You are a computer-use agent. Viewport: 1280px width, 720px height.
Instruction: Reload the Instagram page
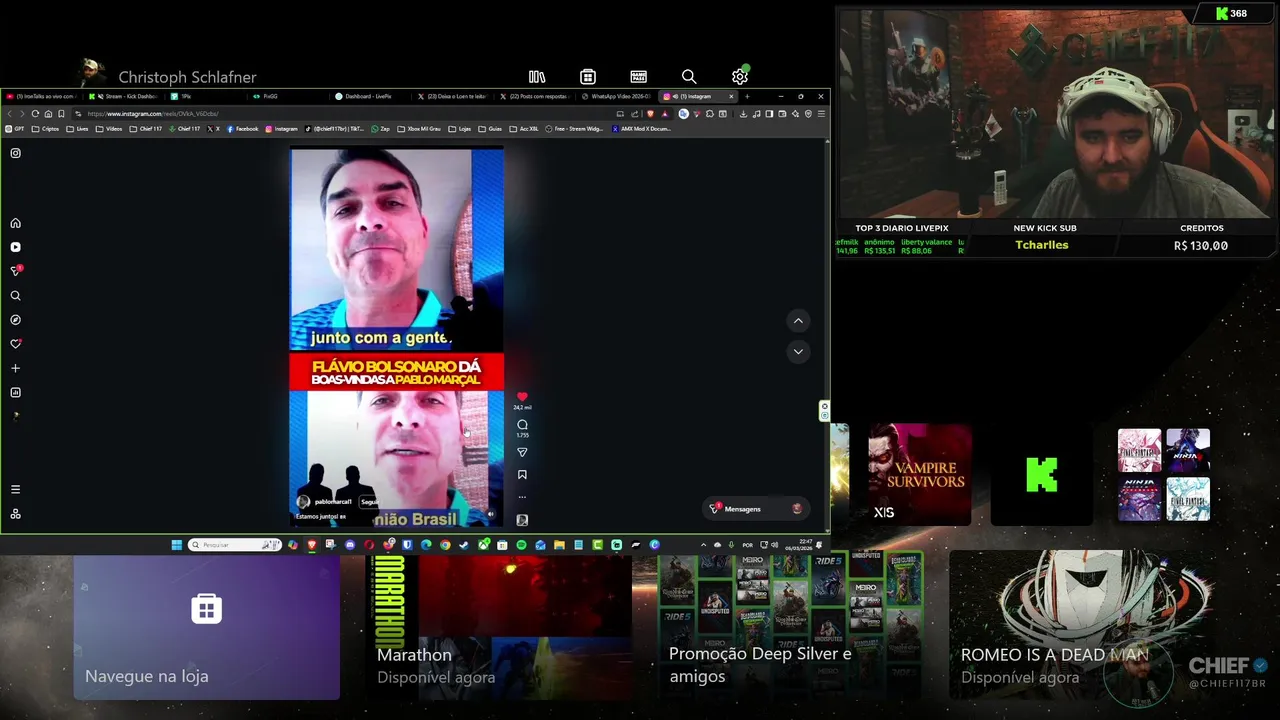[x=35, y=113]
